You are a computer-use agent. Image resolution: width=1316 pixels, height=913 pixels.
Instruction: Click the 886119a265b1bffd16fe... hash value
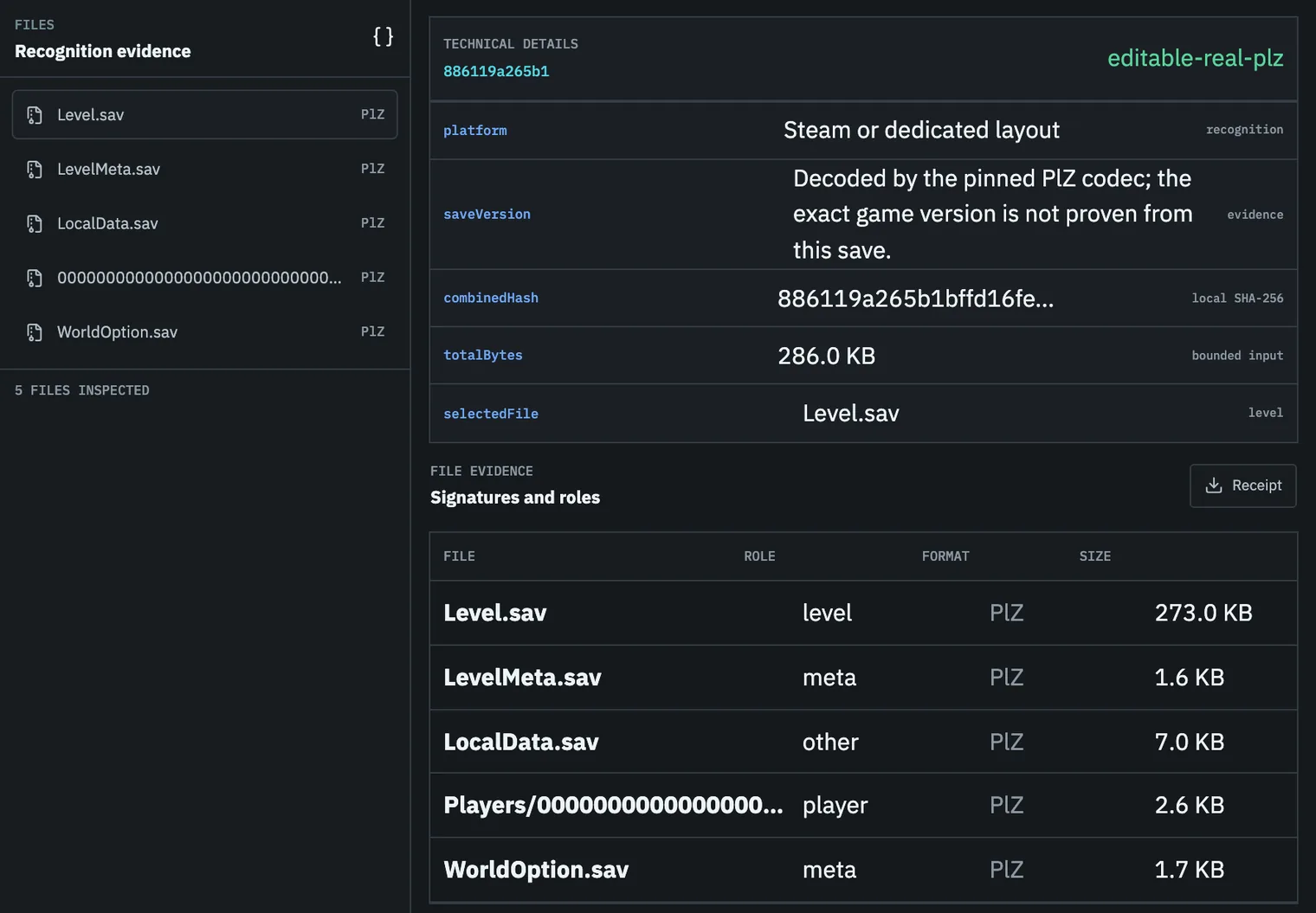(x=915, y=299)
